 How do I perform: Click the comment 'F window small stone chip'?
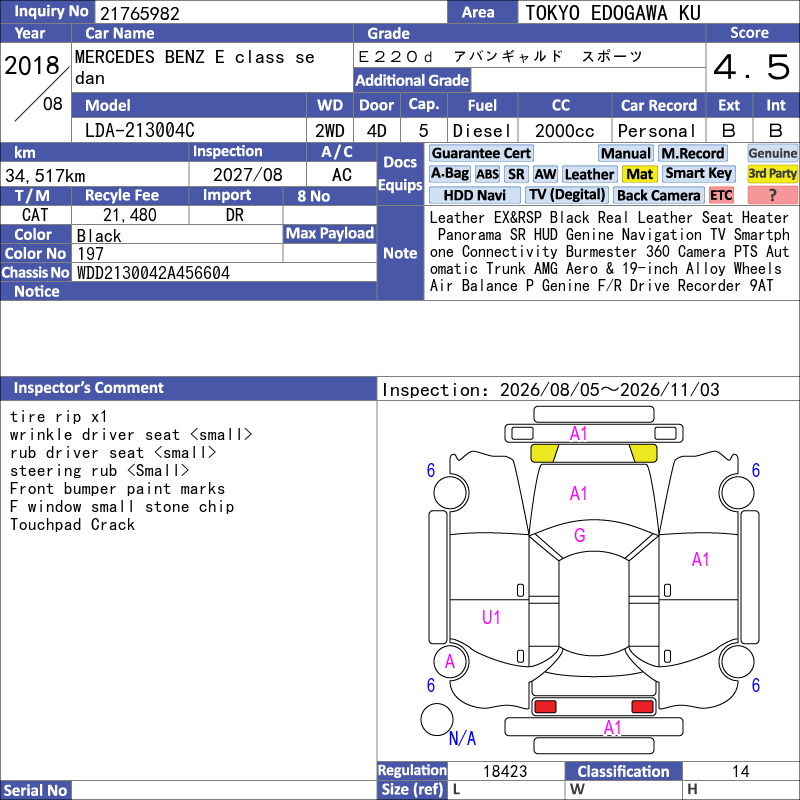point(121,507)
